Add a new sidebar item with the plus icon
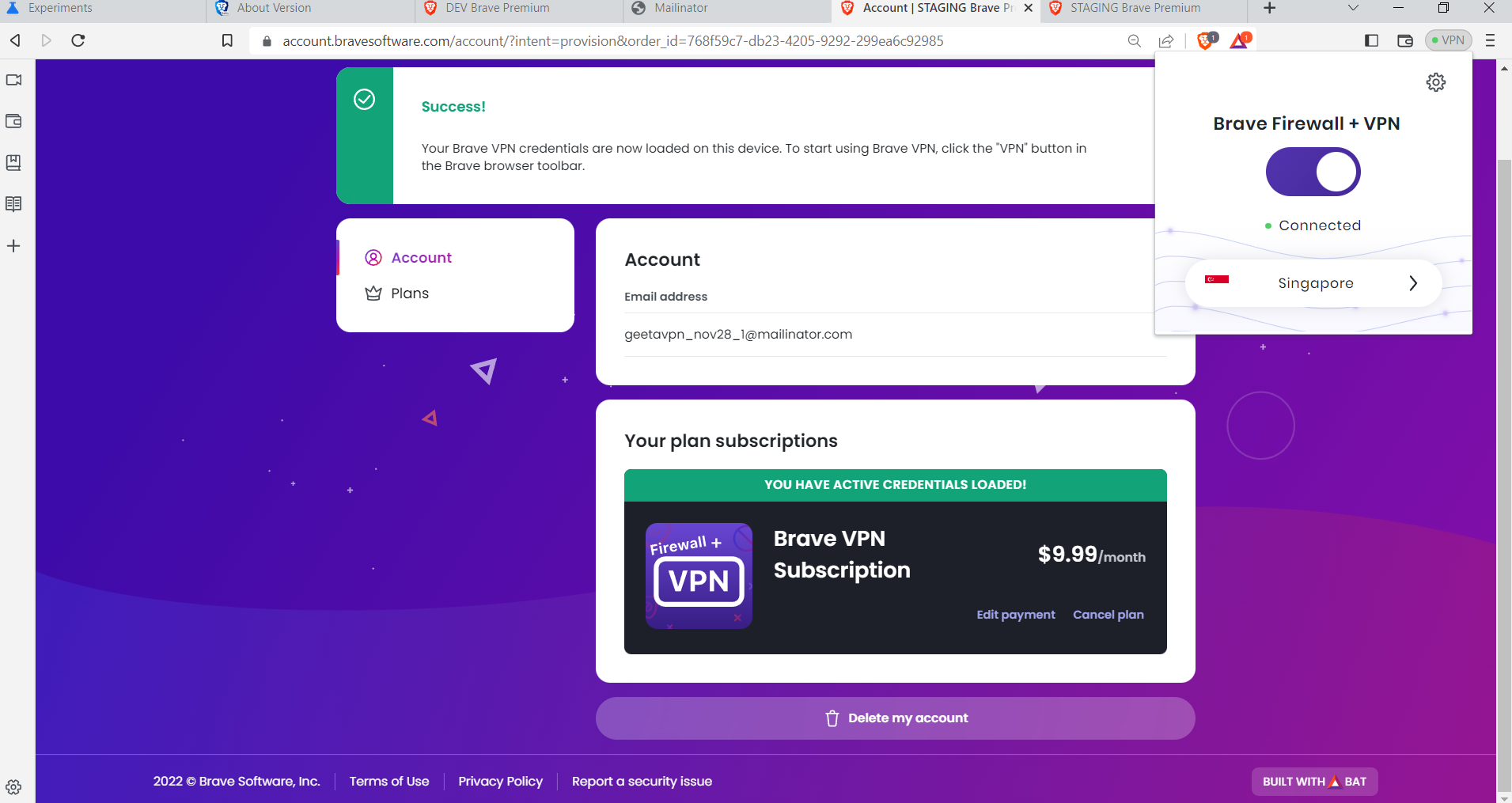Viewport: 1512px width, 803px height. tap(13, 245)
